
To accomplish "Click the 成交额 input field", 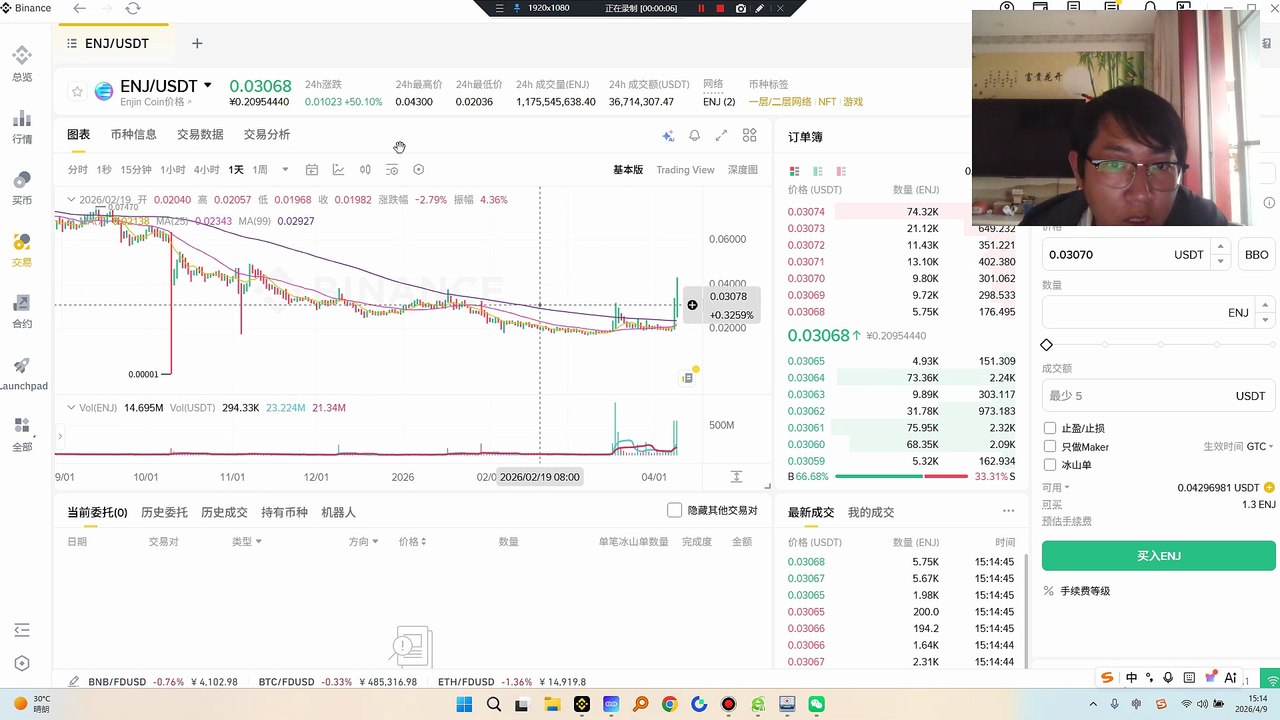I will [1159, 396].
